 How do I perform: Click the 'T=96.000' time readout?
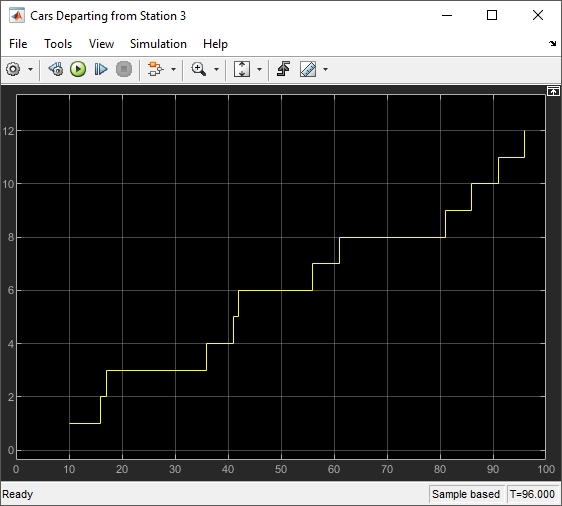click(x=532, y=494)
